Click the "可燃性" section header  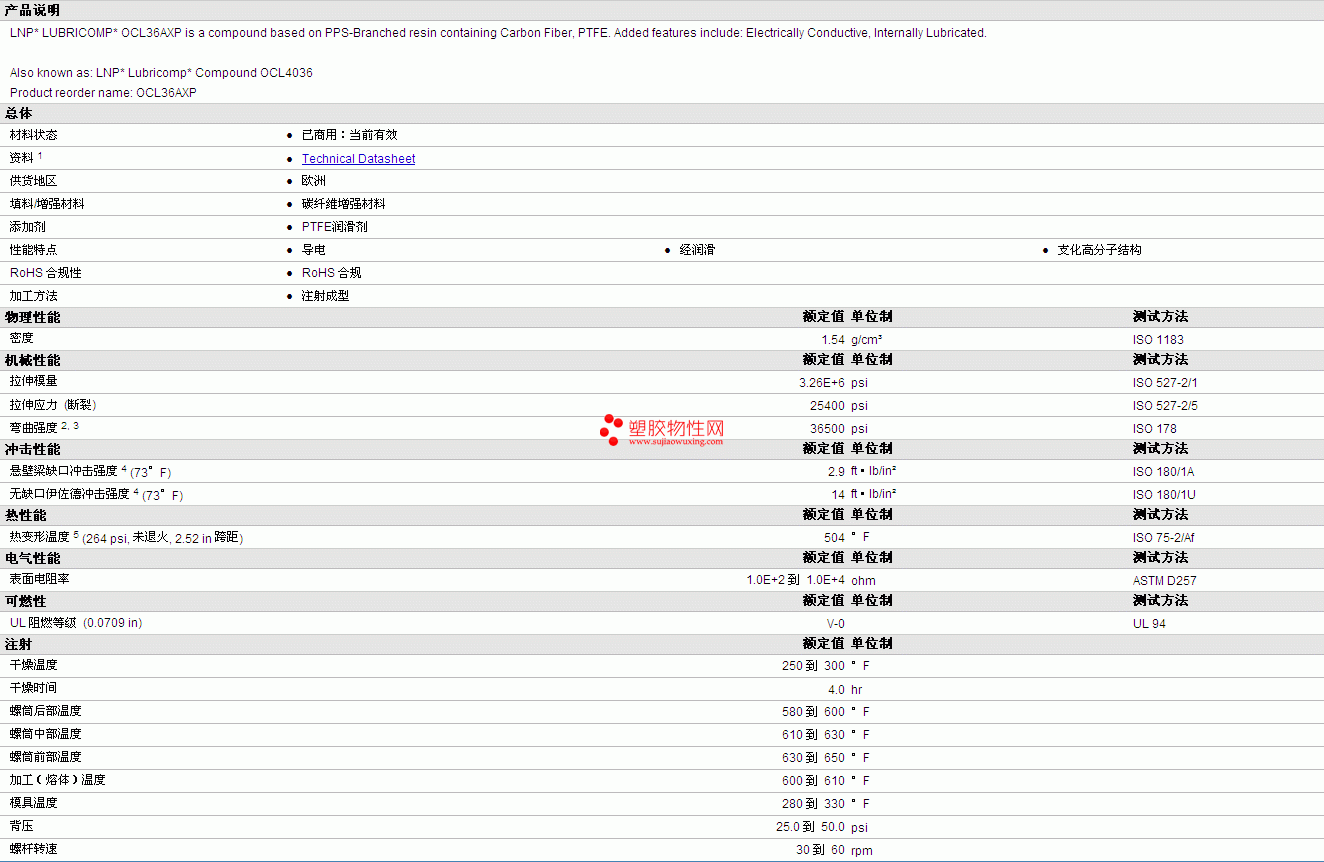pyautogui.click(x=26, y=601)
